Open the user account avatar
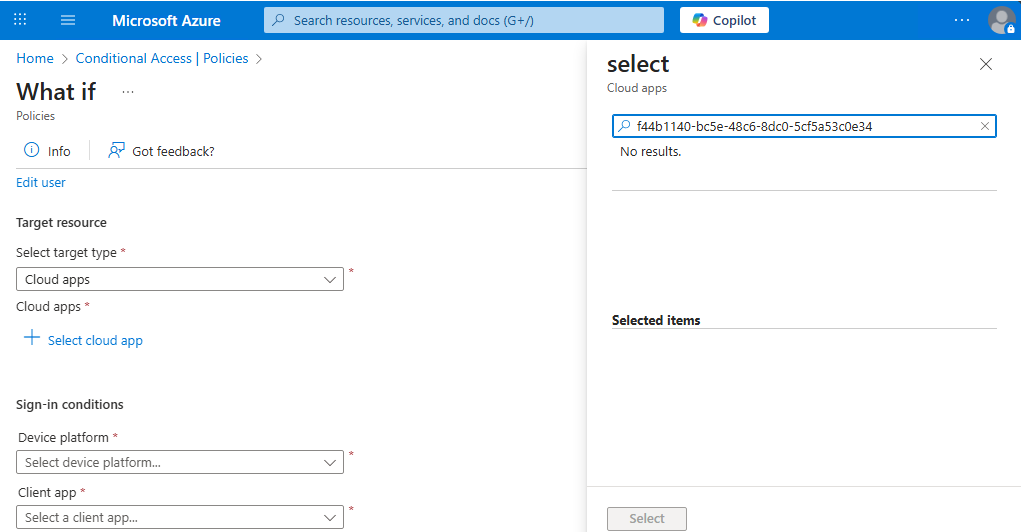Screen dimensions: 1021x532 click(1001, 20)
